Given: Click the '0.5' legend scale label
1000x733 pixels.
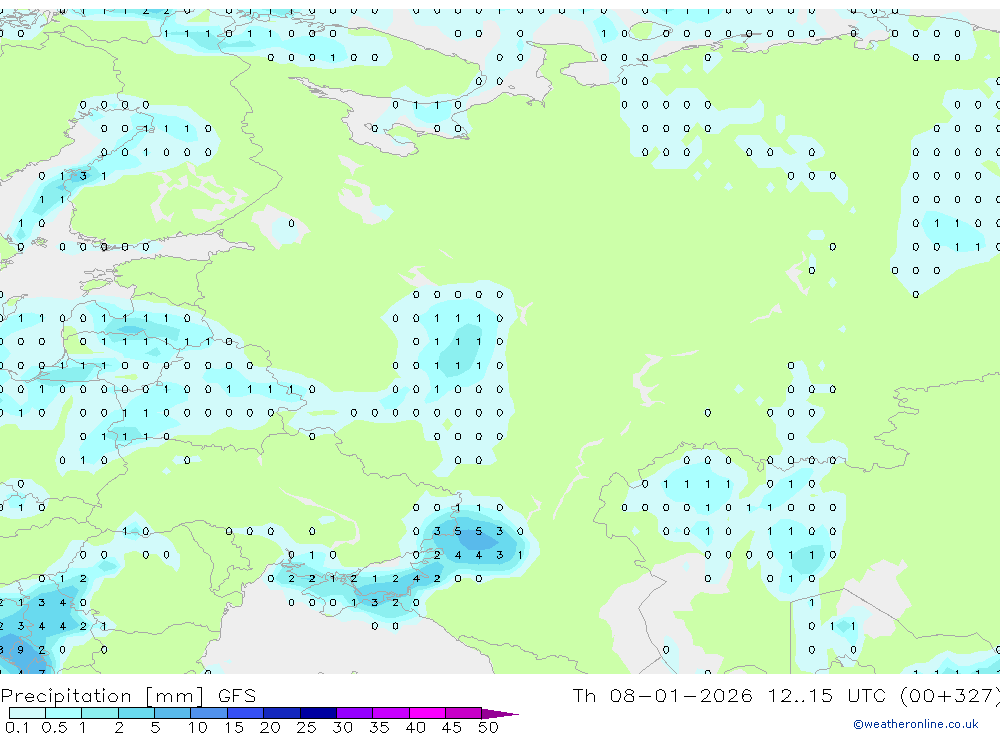Looking at the screenshot, I should 54,727.
